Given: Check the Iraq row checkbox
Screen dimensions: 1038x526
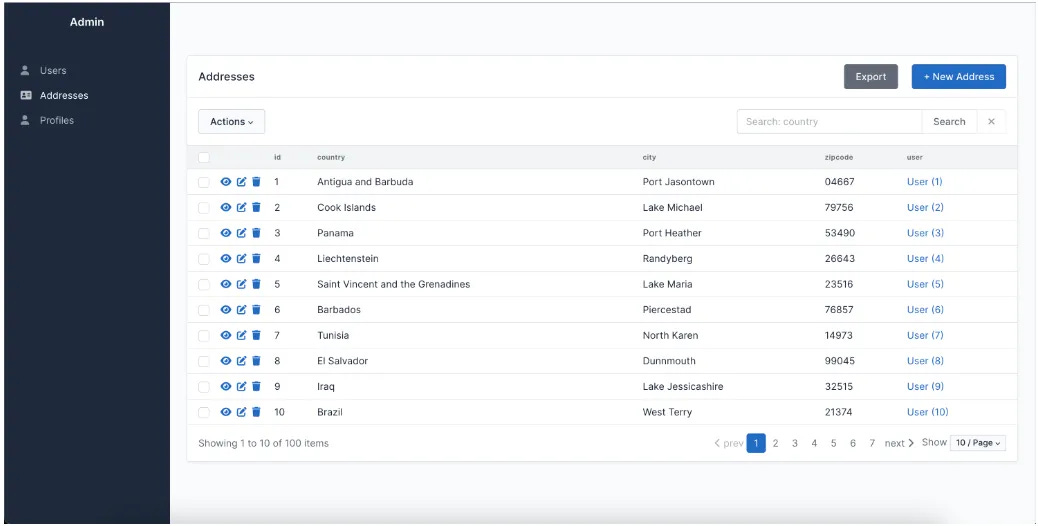Looking at the screenshot, I should click(x=204, y=387).
